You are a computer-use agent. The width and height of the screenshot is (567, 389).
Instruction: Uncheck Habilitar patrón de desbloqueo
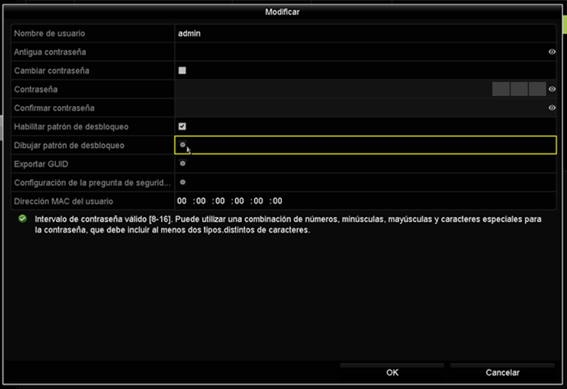pos(182,126)
